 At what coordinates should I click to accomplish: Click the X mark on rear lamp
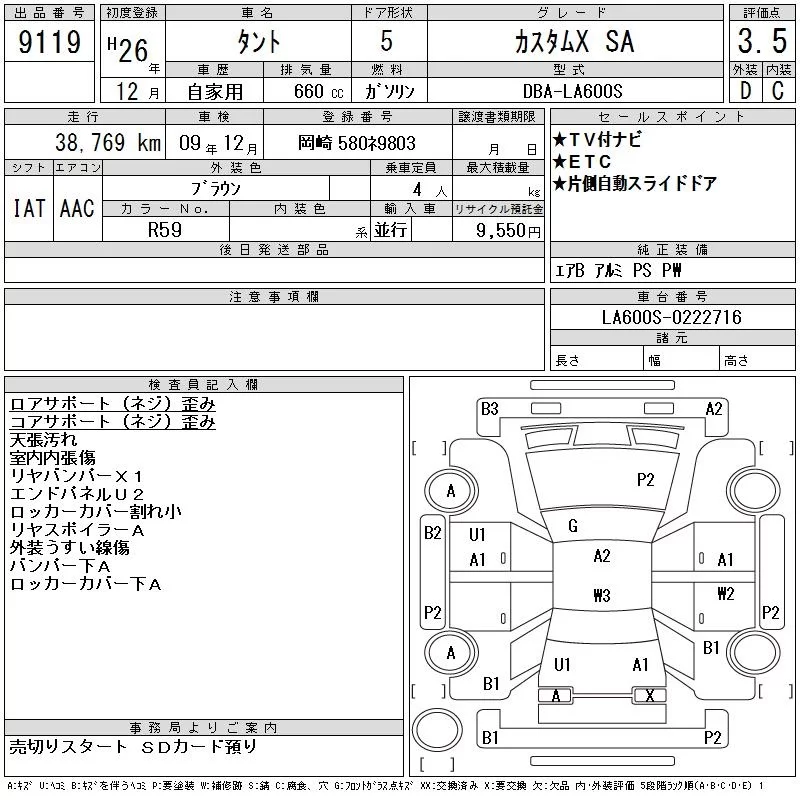coord(649,695)
